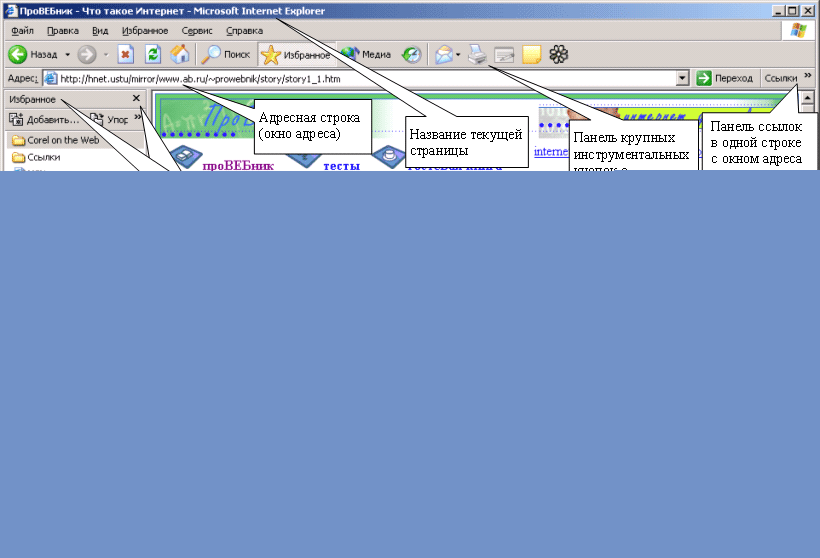Click Добавить in favorites panel
The width and height of the screenshot is (820, 558).
pyautogui.click(x=44, y=120)
